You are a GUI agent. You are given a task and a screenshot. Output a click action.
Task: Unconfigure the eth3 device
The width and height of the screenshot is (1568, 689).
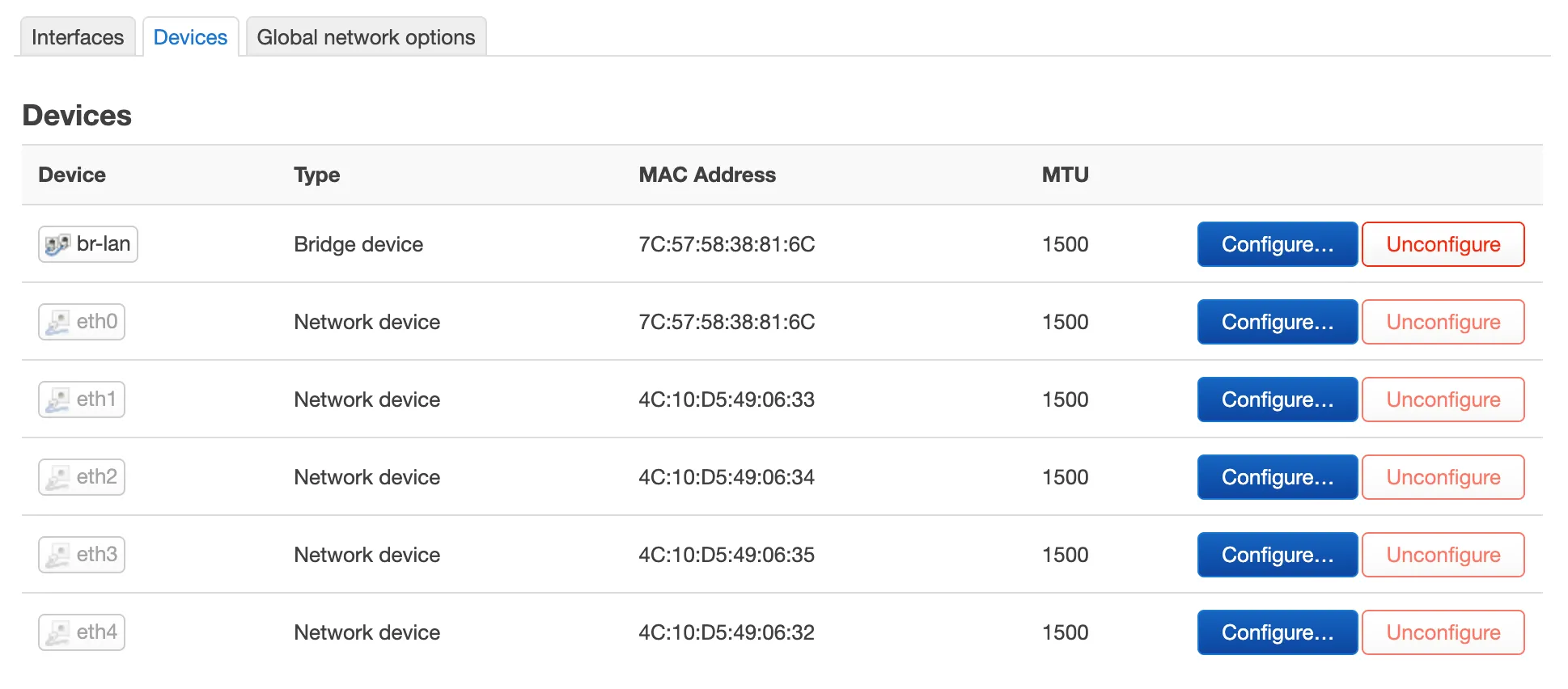[1443, 555]
